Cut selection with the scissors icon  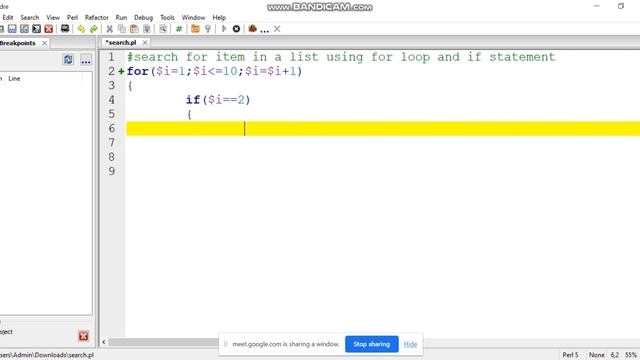tap(109, 29)
